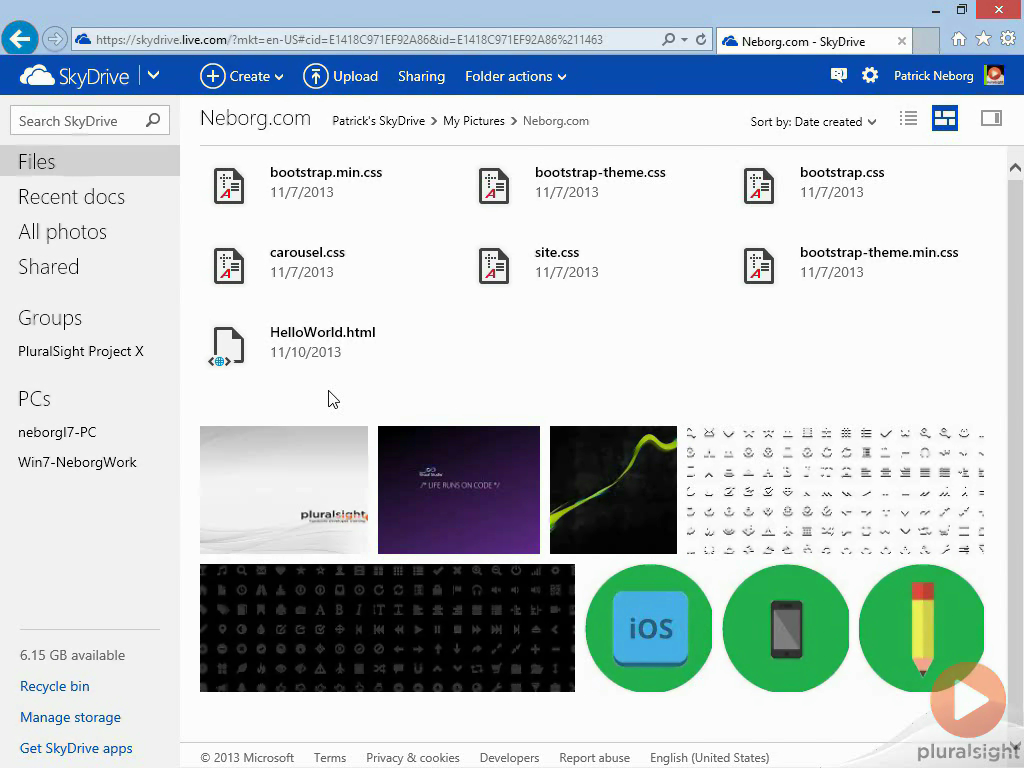The height and width of the screenshot is (768, 1024).
Task: Click the browser address bar URL
Action: click(349, 40)
